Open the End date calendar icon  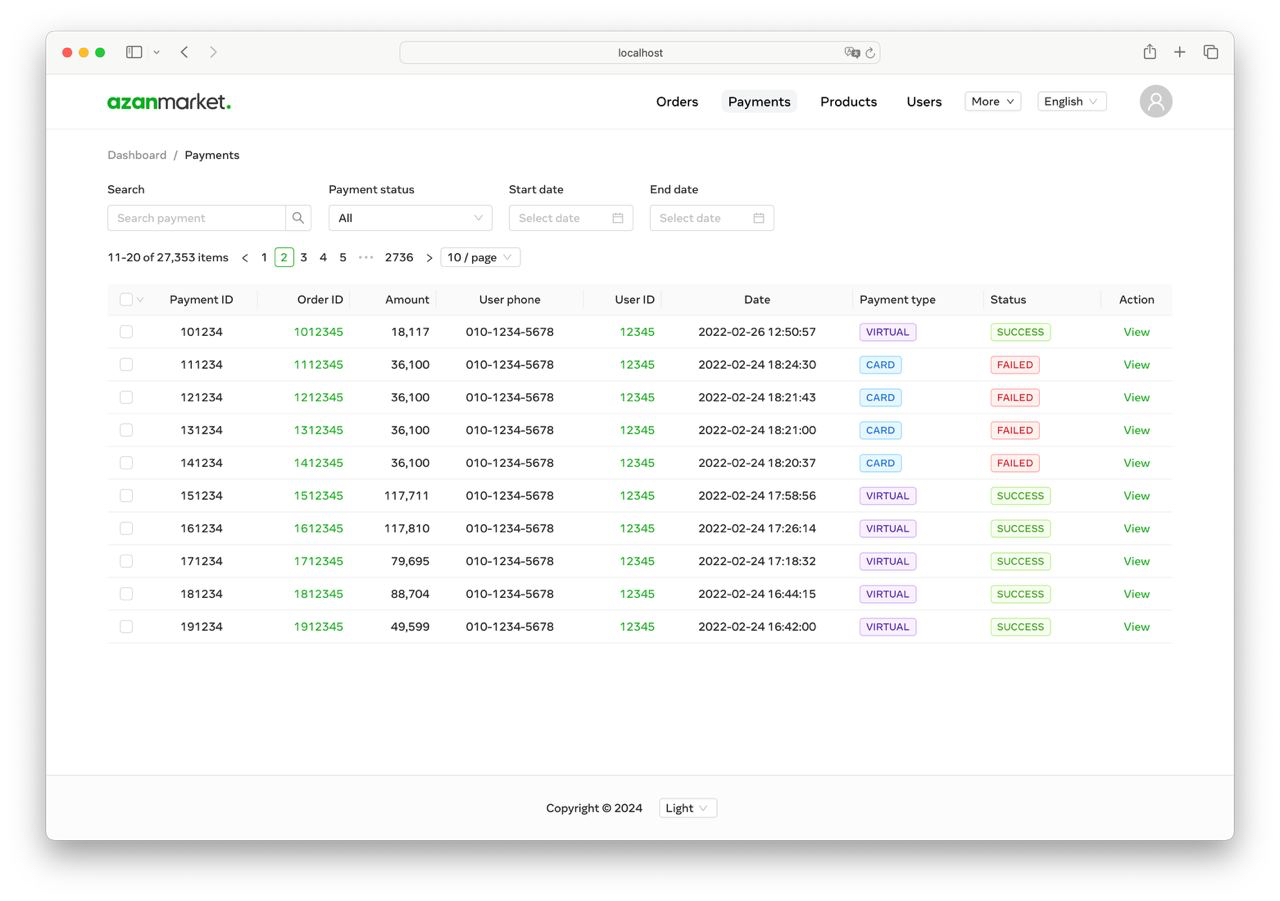[x=759, y=217]
